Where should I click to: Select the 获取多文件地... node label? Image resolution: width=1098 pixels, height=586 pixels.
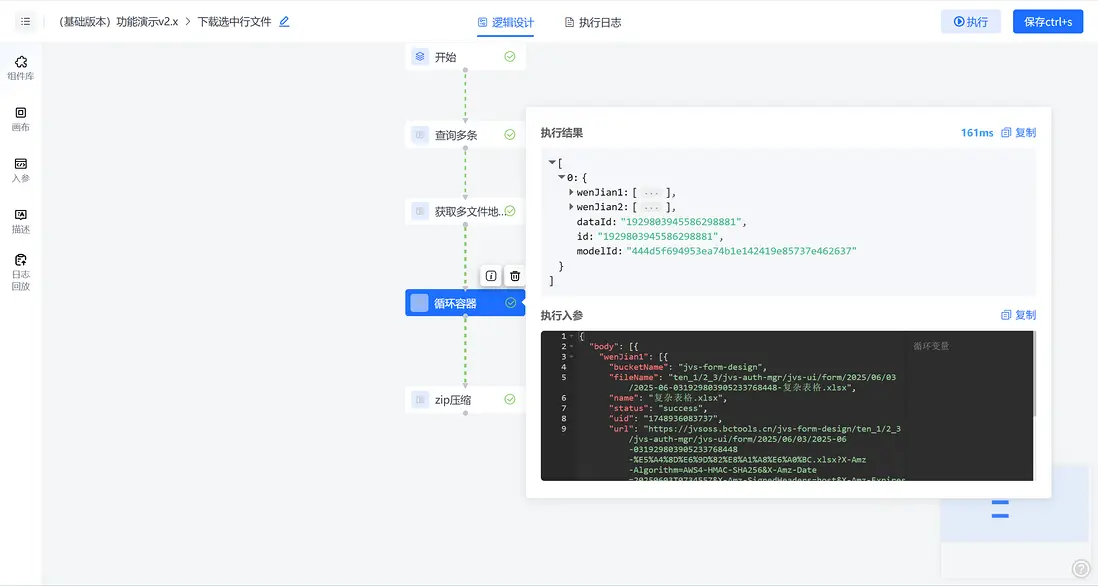(x=469, y=211)
